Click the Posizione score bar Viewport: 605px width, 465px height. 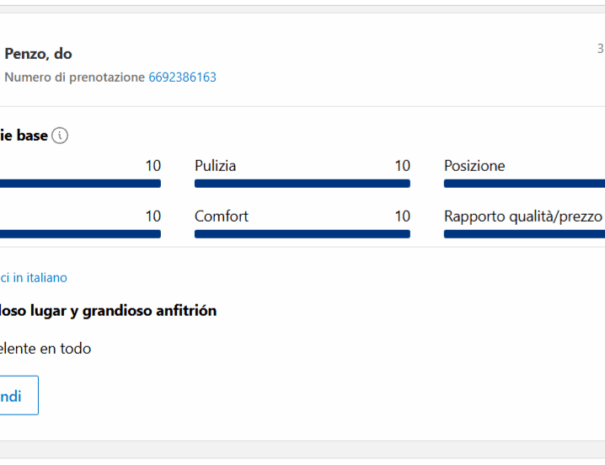524,183
